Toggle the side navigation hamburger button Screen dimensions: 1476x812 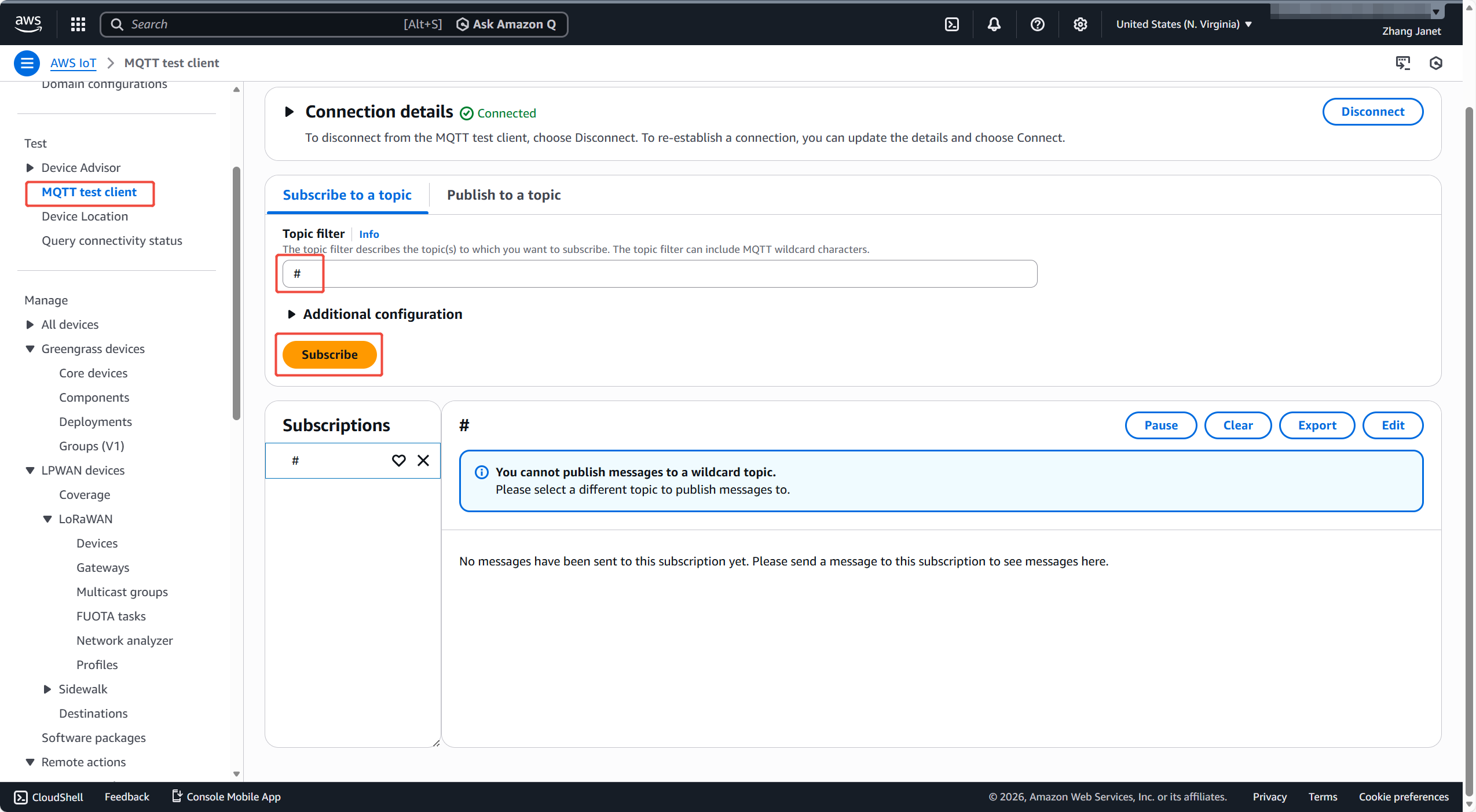[x=27, y=63]
